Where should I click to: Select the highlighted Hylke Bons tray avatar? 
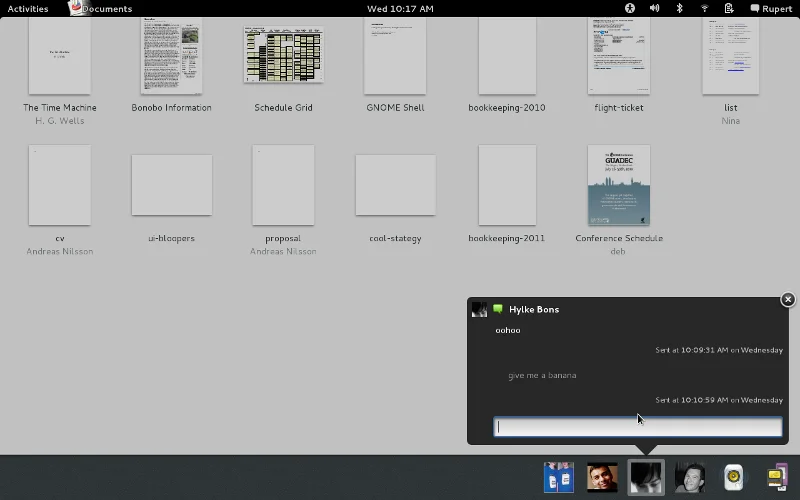coord(645,478)
